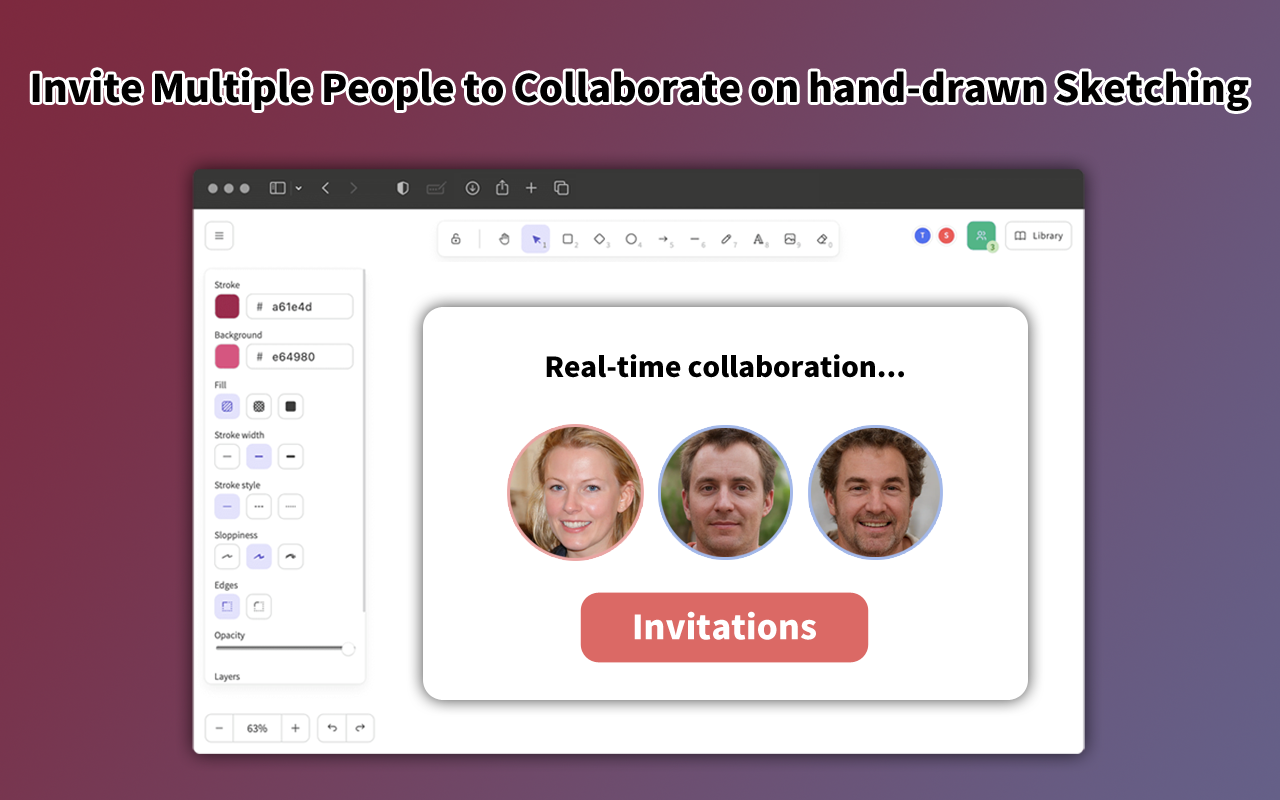Select the Diamond shape tool
1280x800 pixels.
pyautogui.click(x=600, y=239)
